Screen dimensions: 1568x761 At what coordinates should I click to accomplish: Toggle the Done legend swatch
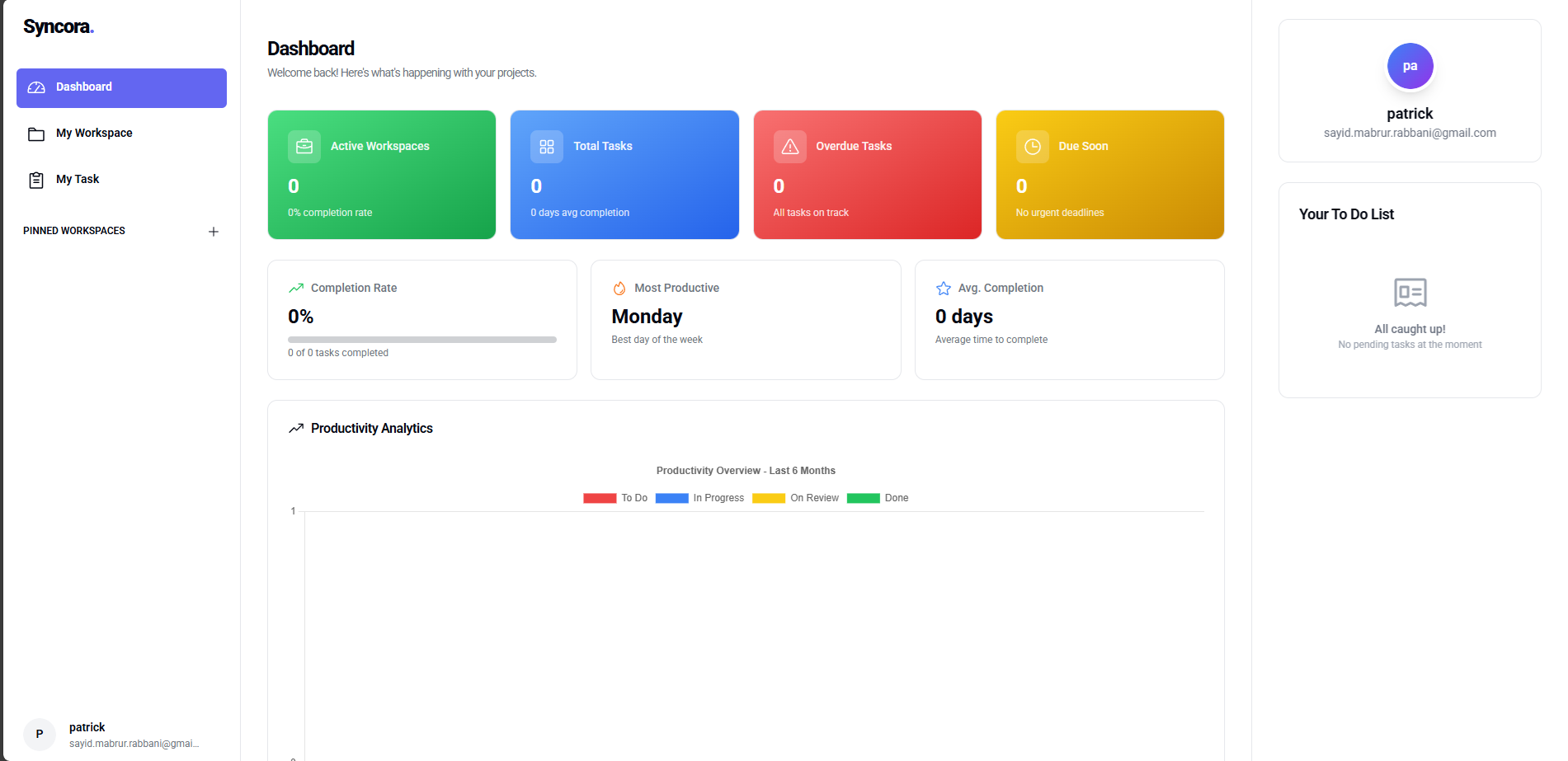(863, 498)
